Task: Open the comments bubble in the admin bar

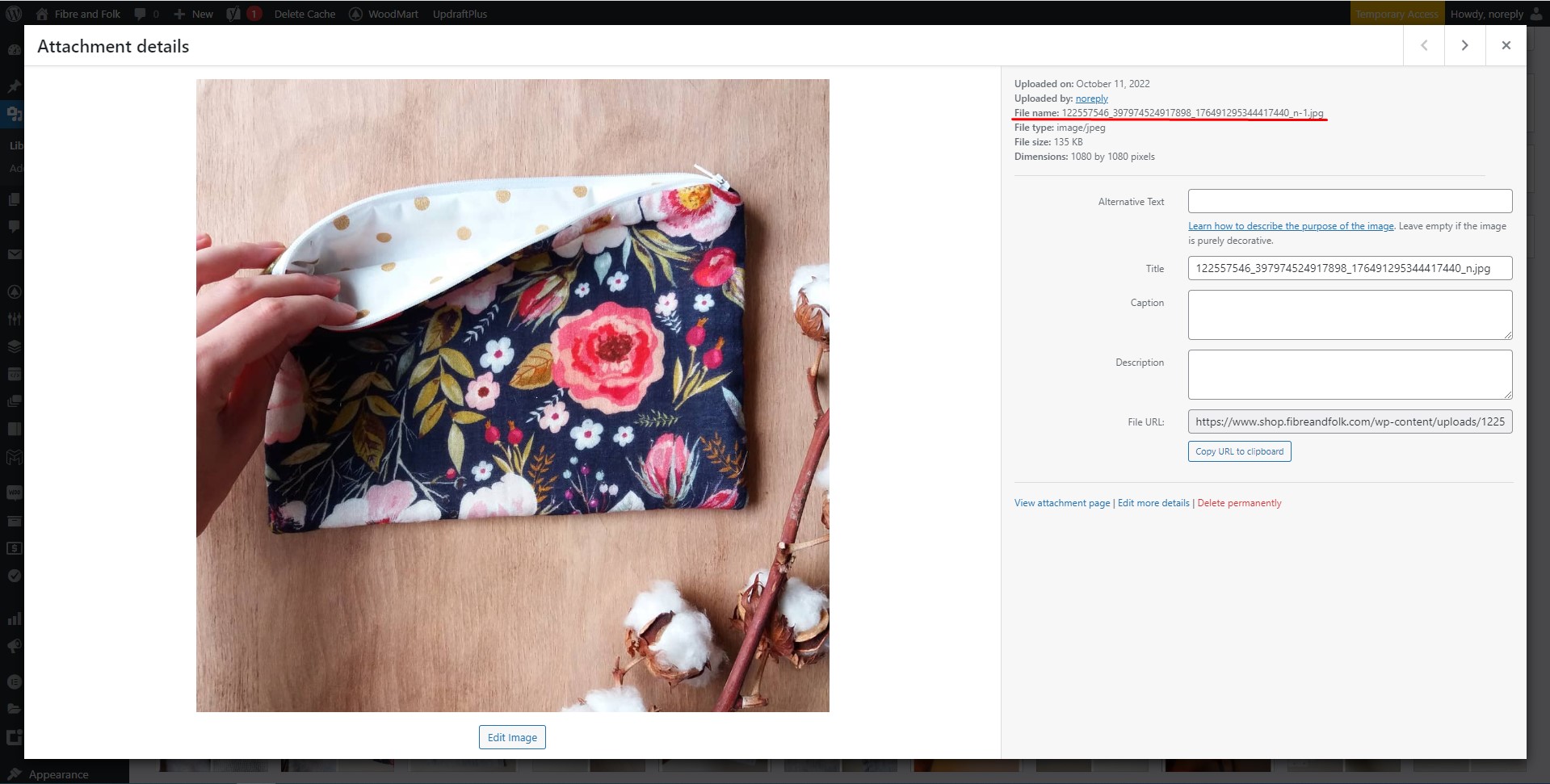Action: [x=146, y=14]
